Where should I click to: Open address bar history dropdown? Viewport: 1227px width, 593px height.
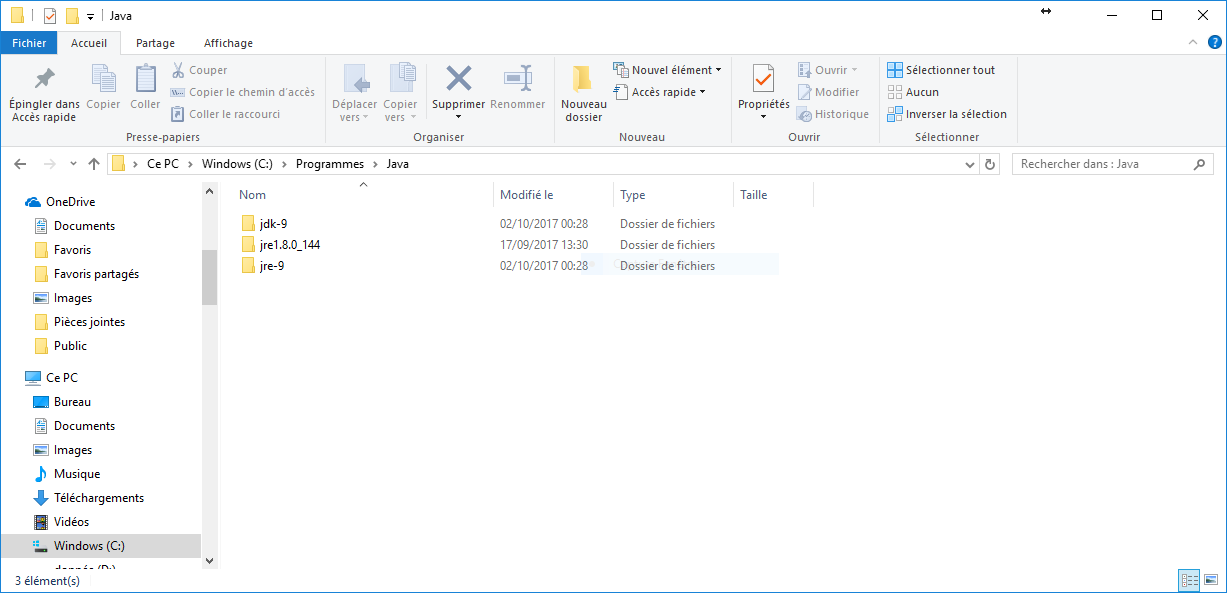pyautogui.click(x=970, y=164)
